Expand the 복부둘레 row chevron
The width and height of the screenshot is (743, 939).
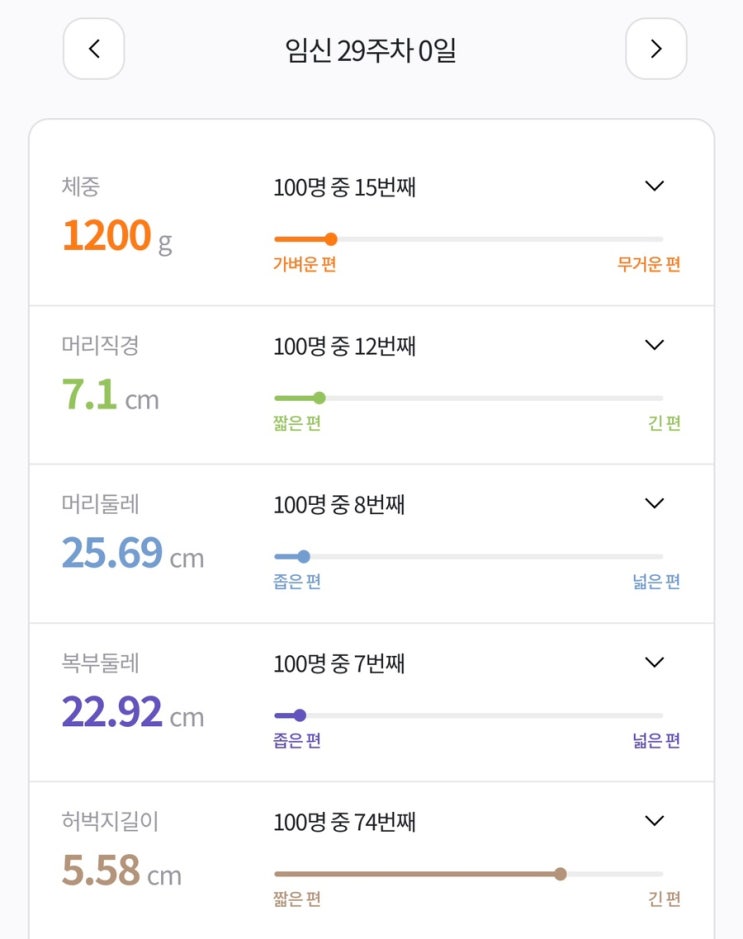click(x=654, y=662)
